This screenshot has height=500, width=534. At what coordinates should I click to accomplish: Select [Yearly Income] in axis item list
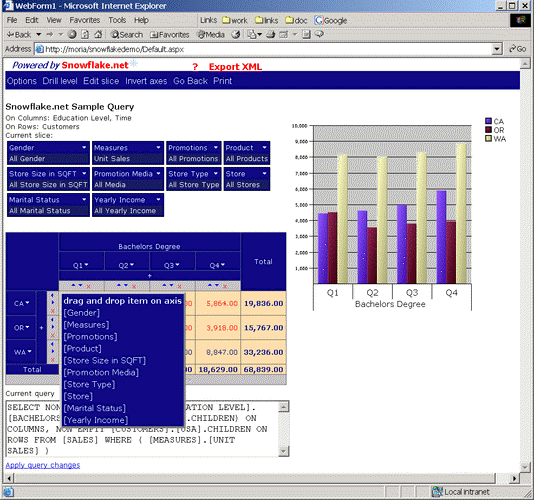click(96, 420)
